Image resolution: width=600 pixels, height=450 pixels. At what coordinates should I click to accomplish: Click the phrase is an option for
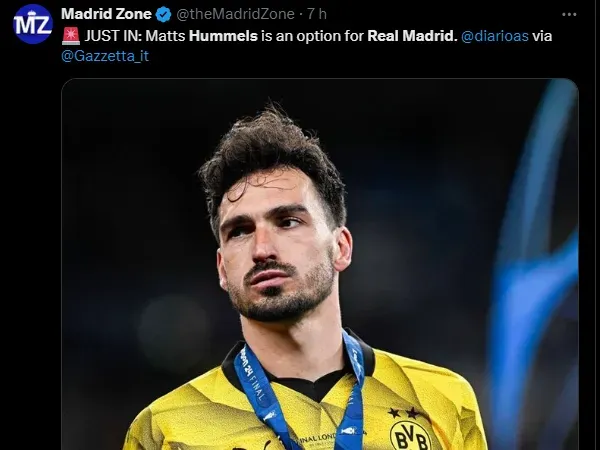(312, 36)
